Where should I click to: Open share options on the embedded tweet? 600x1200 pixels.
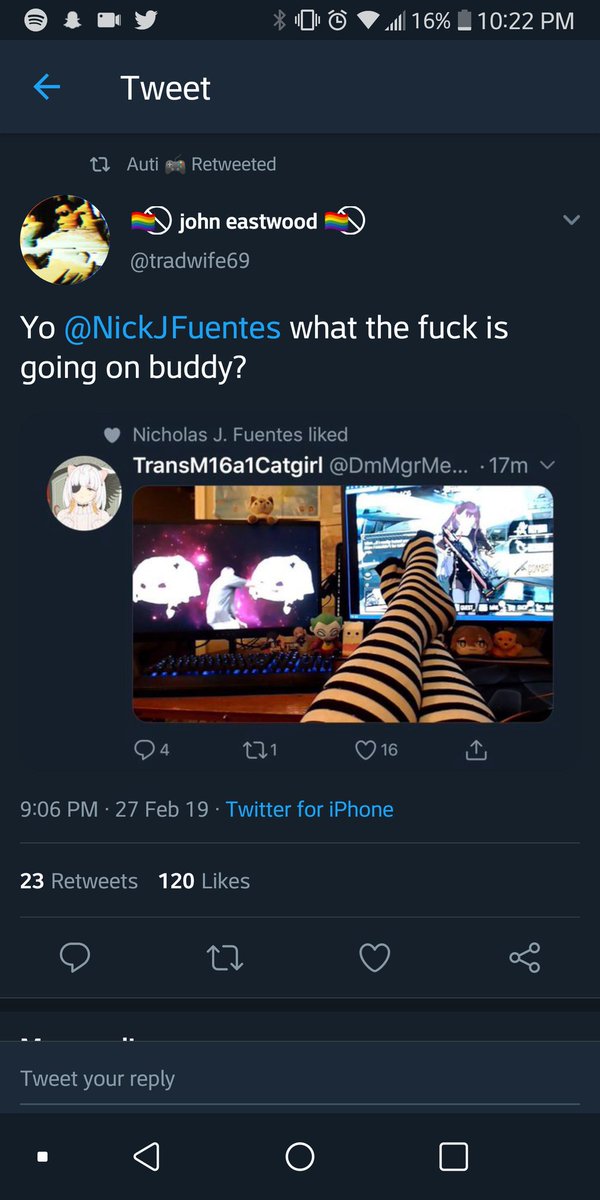click(x=476, y=750)
